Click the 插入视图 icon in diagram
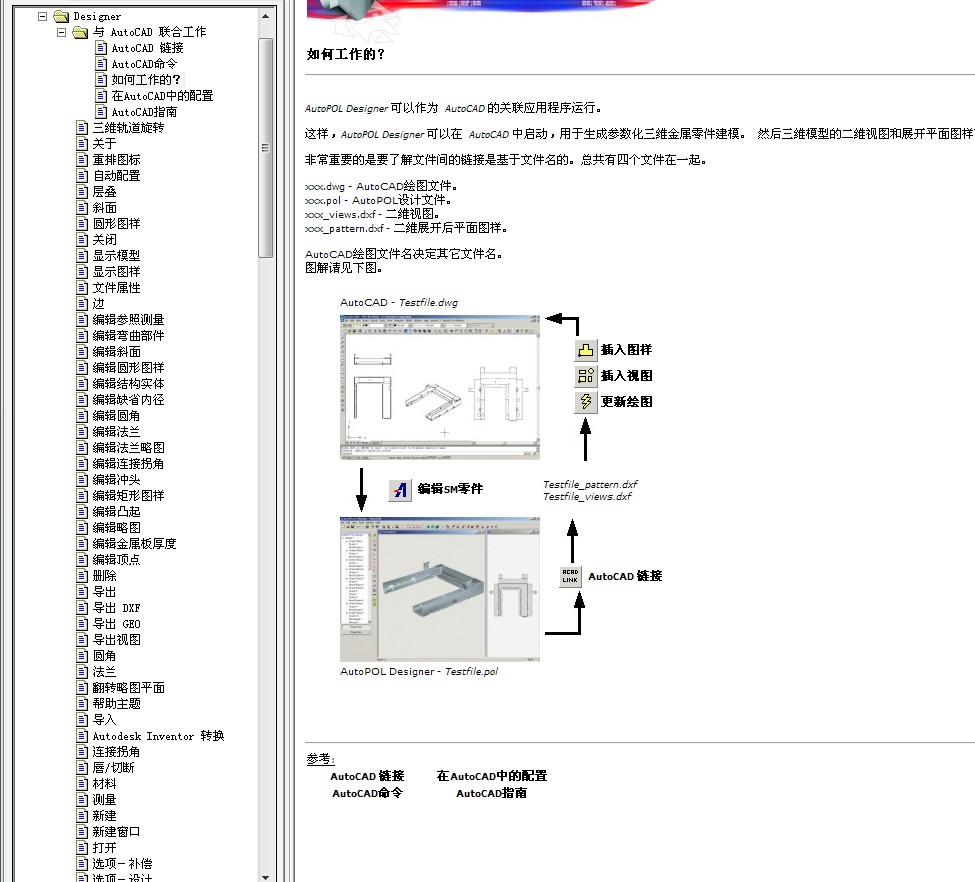 click(x=585, y=376)
